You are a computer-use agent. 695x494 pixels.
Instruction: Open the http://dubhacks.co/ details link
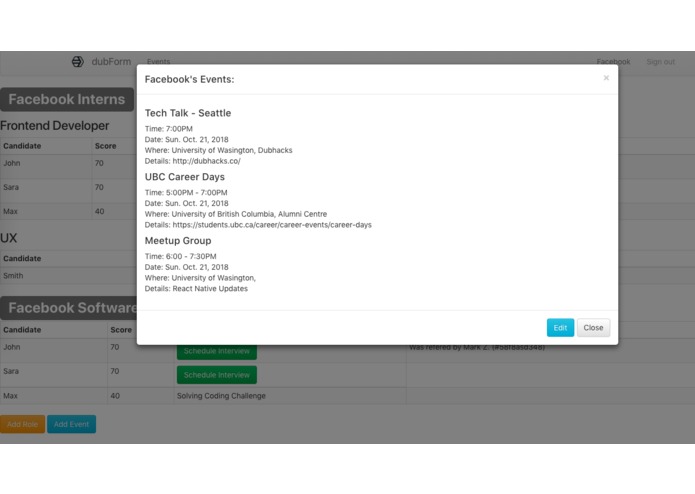[207, 161]
